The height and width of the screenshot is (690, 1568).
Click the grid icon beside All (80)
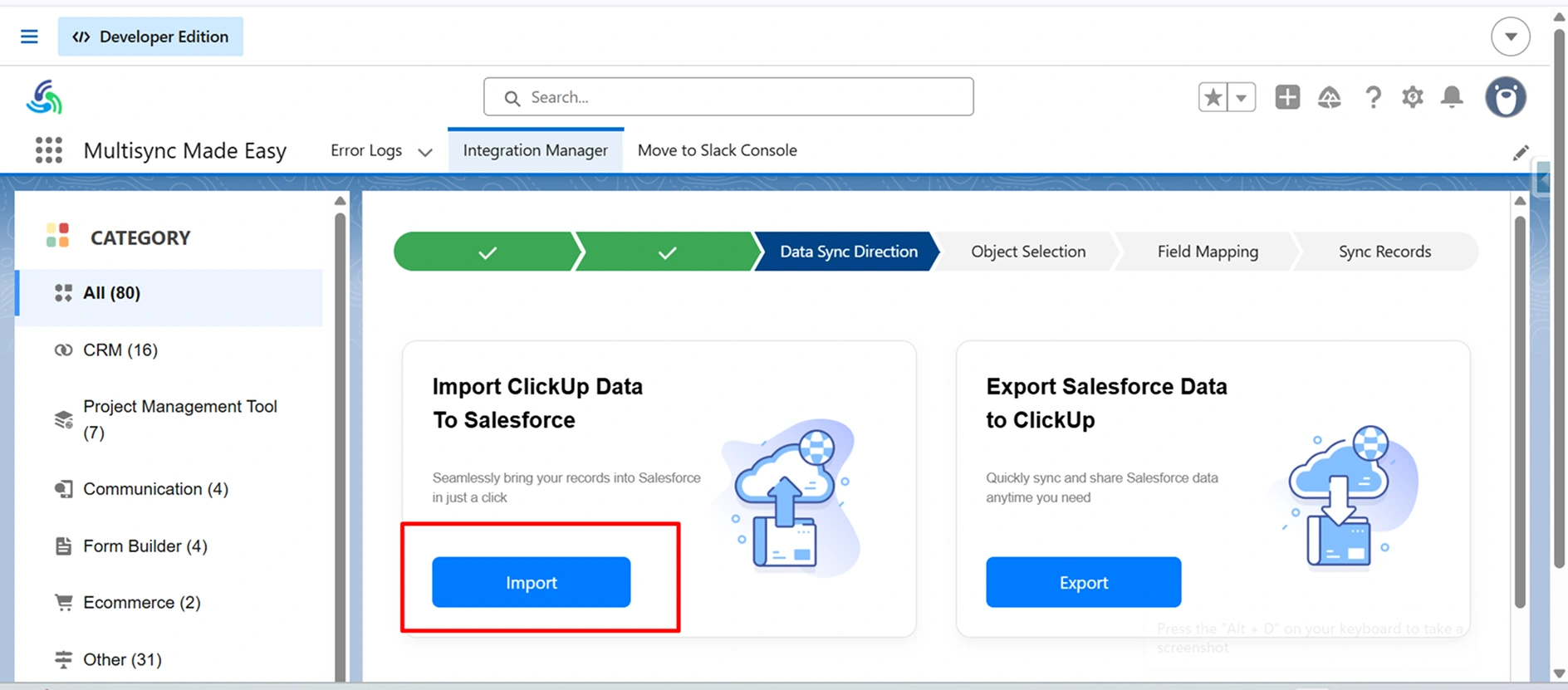click(x=63, y=293)
